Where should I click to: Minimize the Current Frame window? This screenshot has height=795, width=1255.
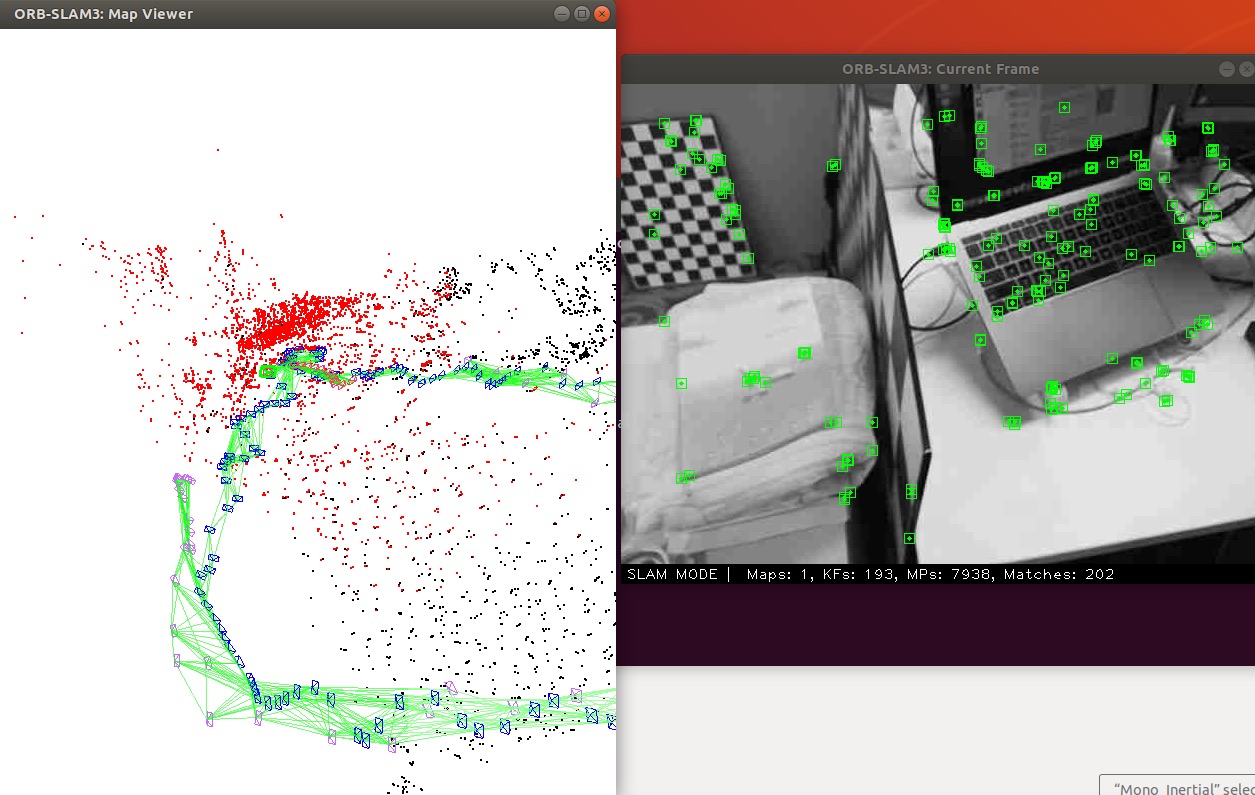1226,69
